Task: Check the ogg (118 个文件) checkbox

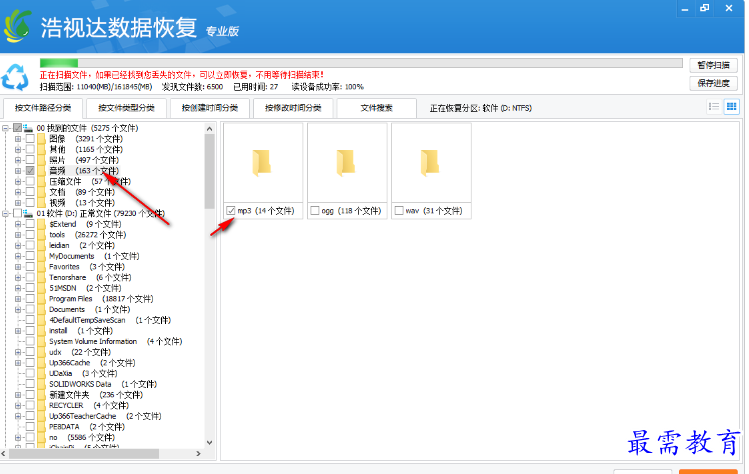Action: [x=315, y=210]
